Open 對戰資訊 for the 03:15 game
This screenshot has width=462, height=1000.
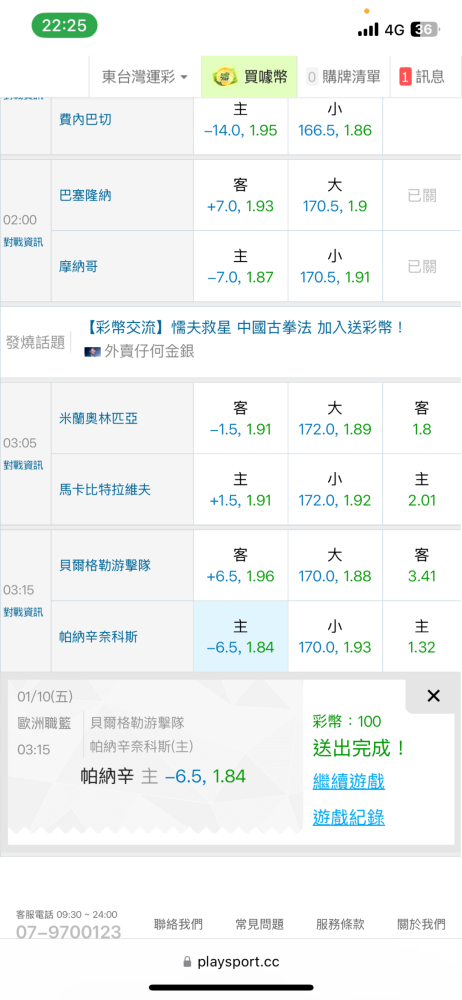click(24, 612)
